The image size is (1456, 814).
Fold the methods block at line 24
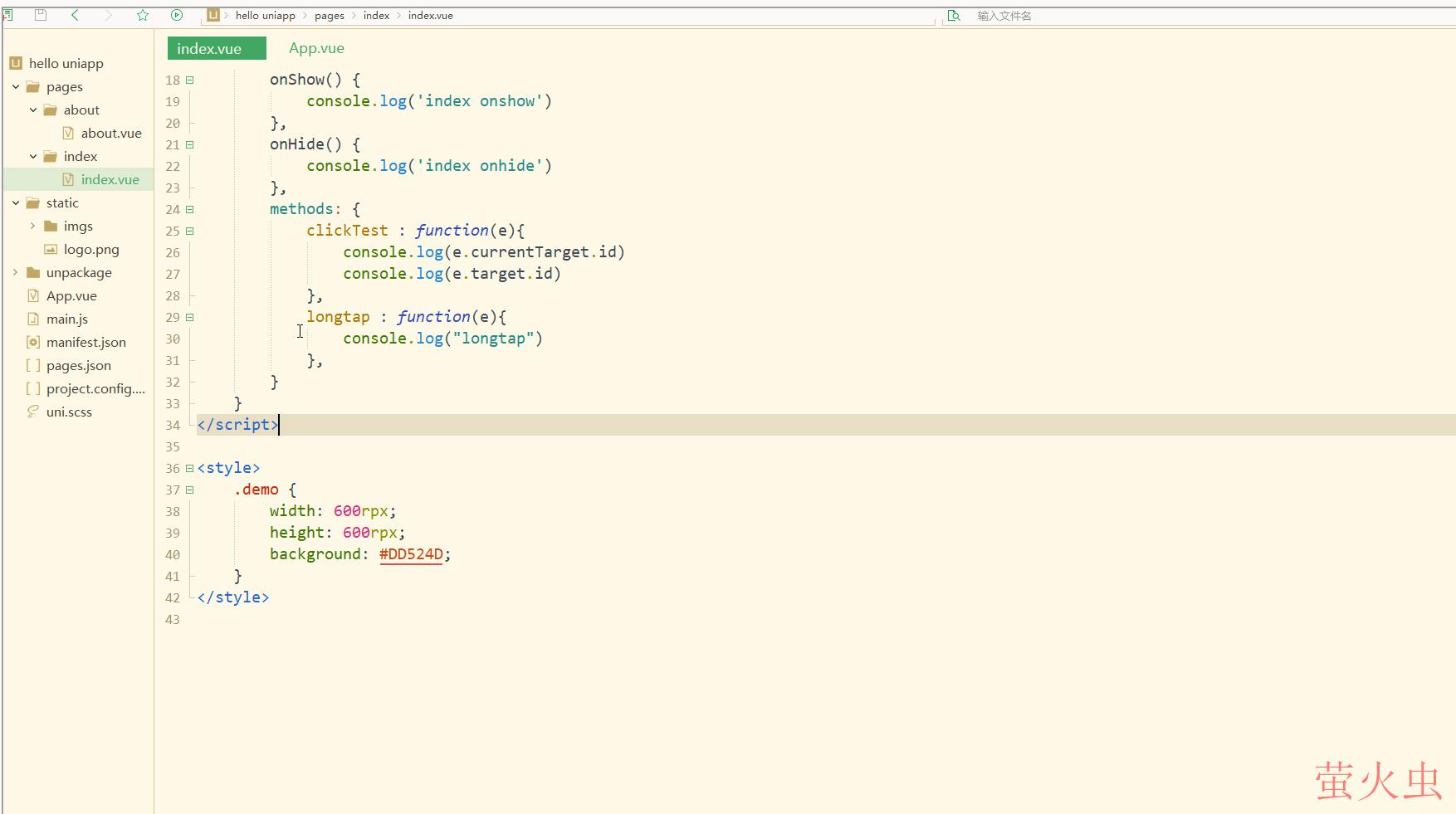point(190,209)
